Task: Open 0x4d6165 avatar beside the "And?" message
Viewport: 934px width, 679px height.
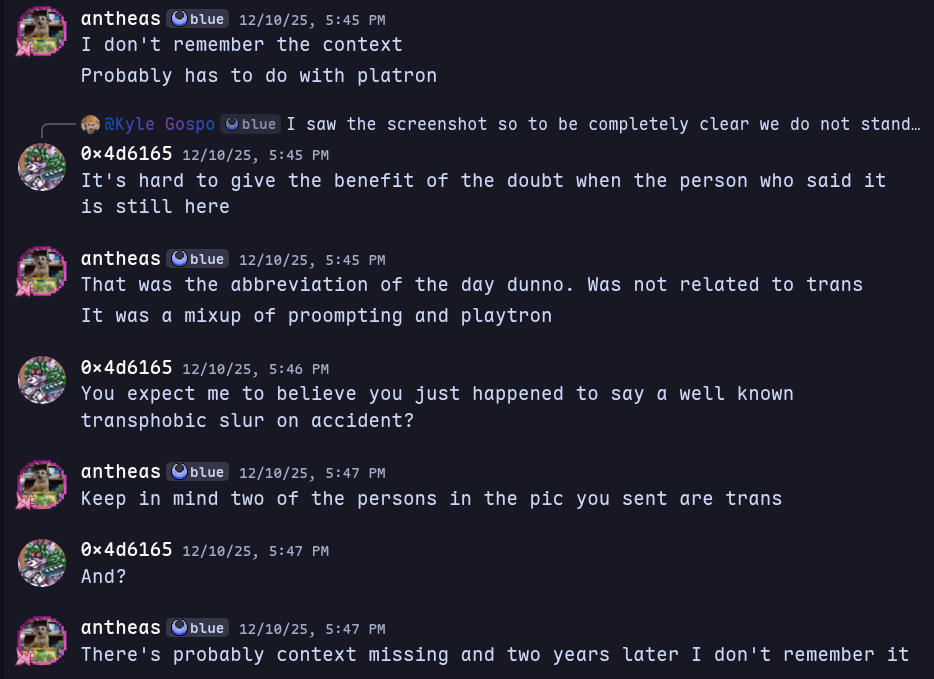Action: [42, 562]
